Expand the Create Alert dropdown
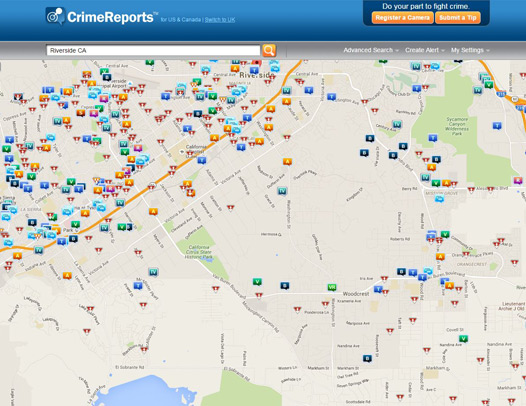The height and width of the screenshot is (406, 526). coord(424,50)
